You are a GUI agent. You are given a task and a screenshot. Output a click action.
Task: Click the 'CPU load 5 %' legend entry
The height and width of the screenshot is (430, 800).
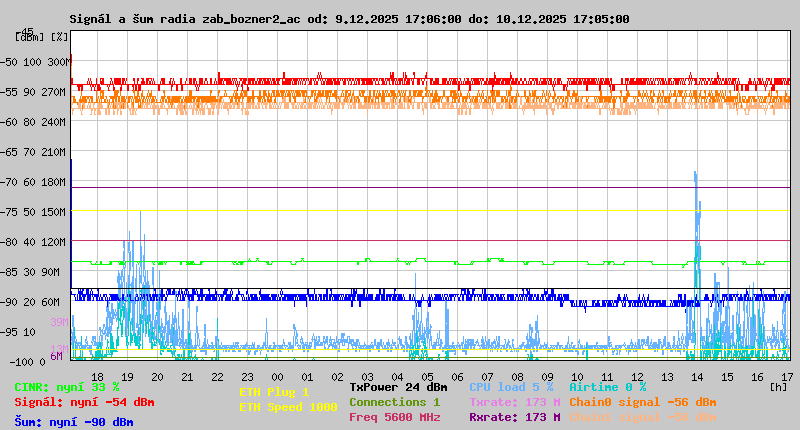point(511,387)
